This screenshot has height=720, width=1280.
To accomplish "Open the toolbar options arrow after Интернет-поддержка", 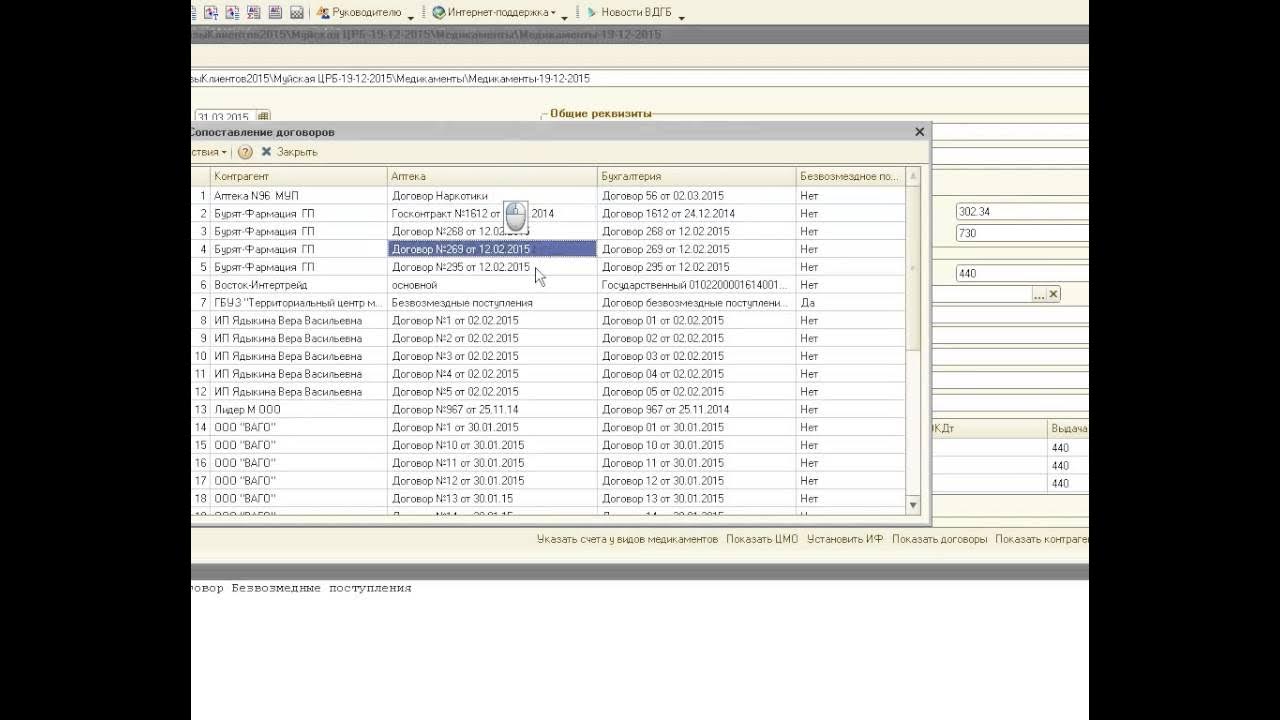I will tap(565, 17).
